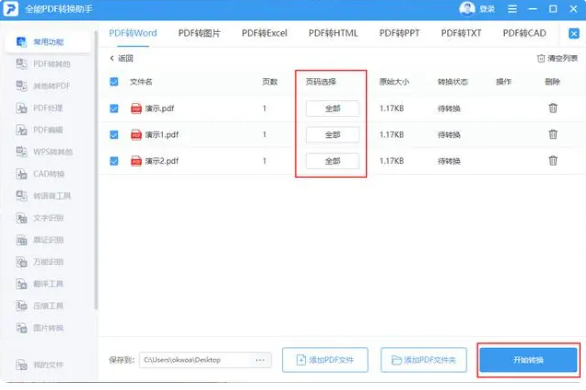Select the file name 演示.pdf
The height and width of the screenshot is (390, 586).
coord(160,109)
